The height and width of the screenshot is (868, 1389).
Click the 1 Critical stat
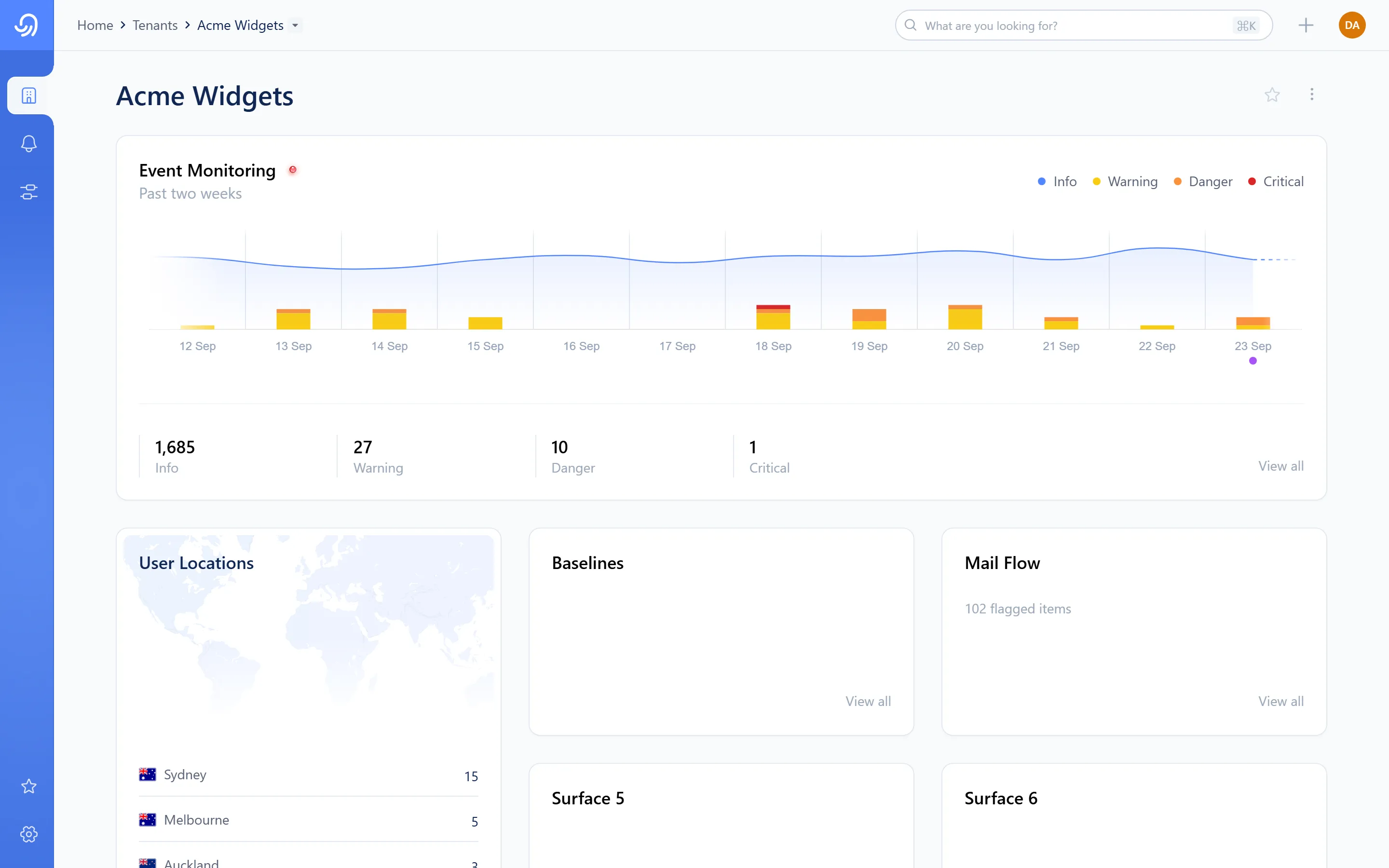(769, 456)
